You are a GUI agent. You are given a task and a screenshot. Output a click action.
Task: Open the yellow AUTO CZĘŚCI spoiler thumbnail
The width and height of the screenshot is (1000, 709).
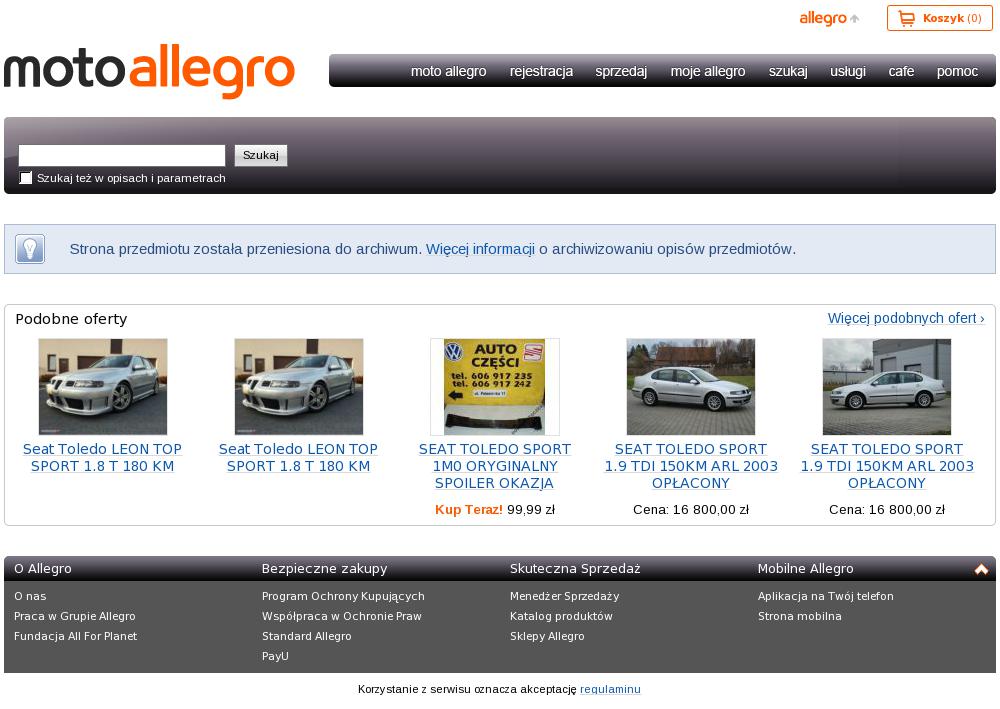pos(495,387)
